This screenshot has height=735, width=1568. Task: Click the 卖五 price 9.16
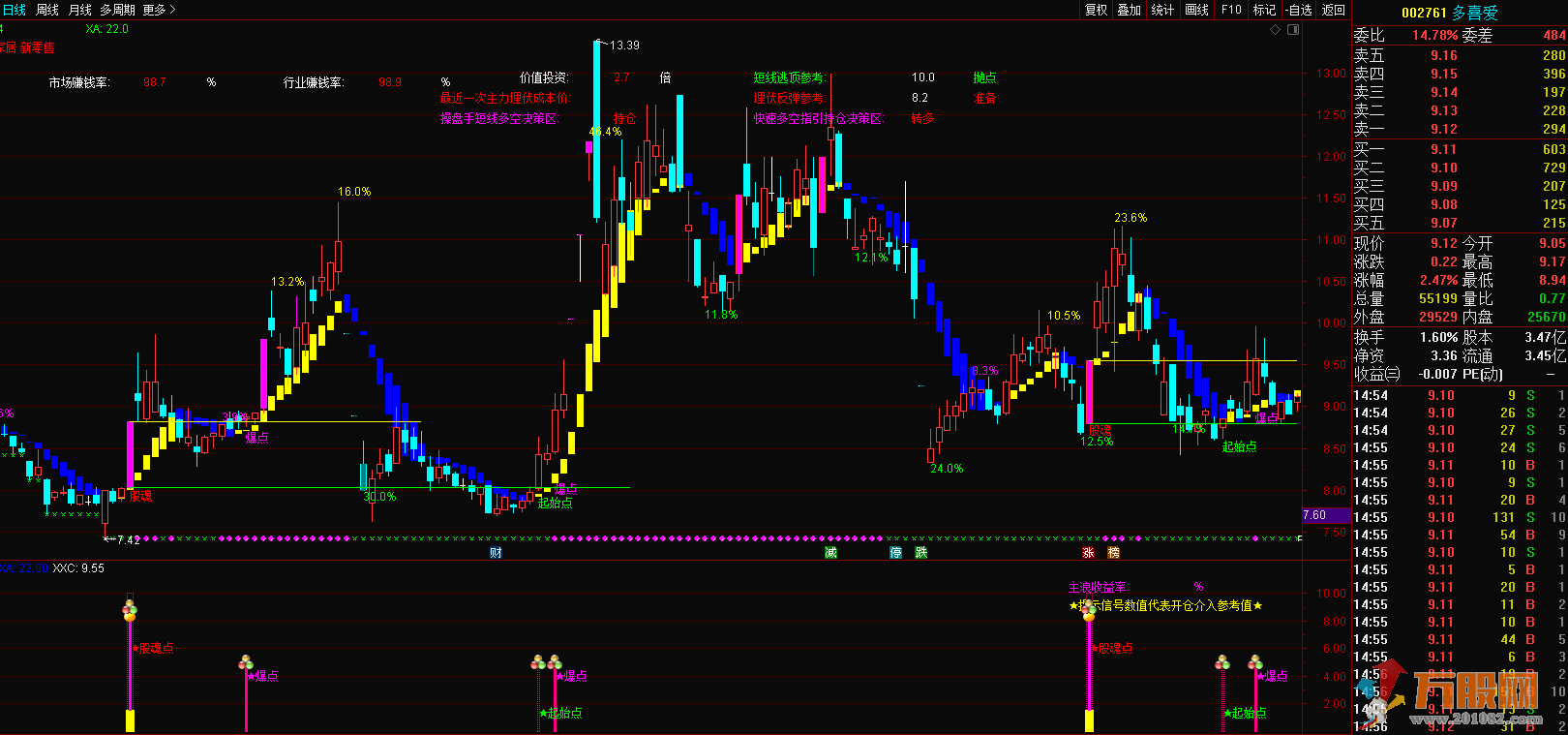tap(1444, 56)
